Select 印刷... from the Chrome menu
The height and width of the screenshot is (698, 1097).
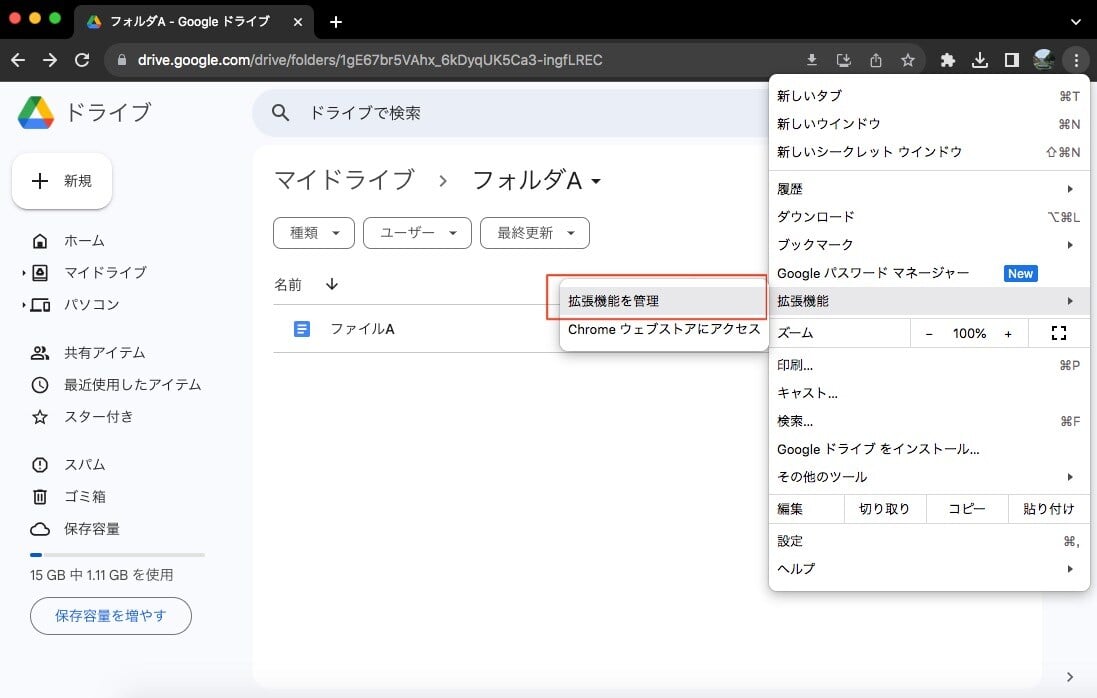(929, 365)
